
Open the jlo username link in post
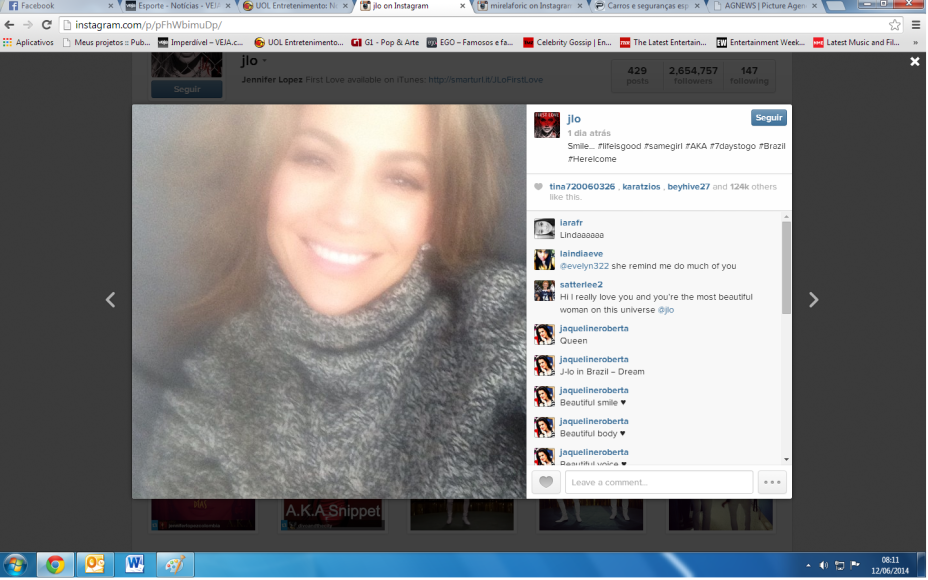573,118
